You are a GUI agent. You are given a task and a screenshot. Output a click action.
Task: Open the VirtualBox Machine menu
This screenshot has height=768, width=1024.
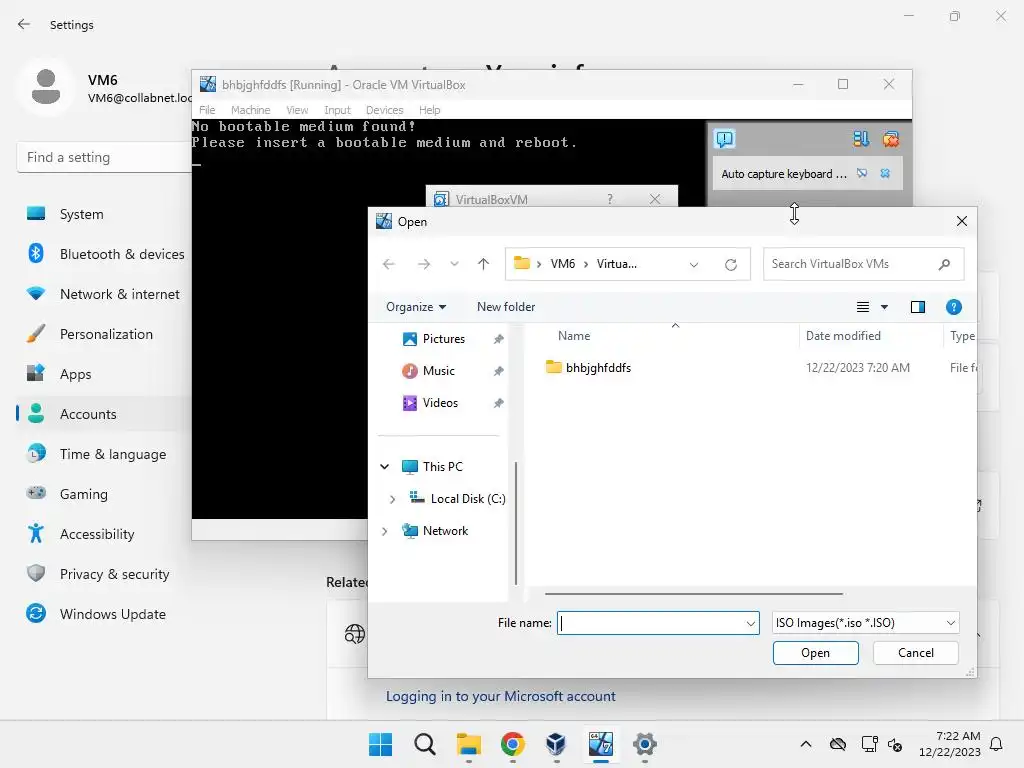250,110
